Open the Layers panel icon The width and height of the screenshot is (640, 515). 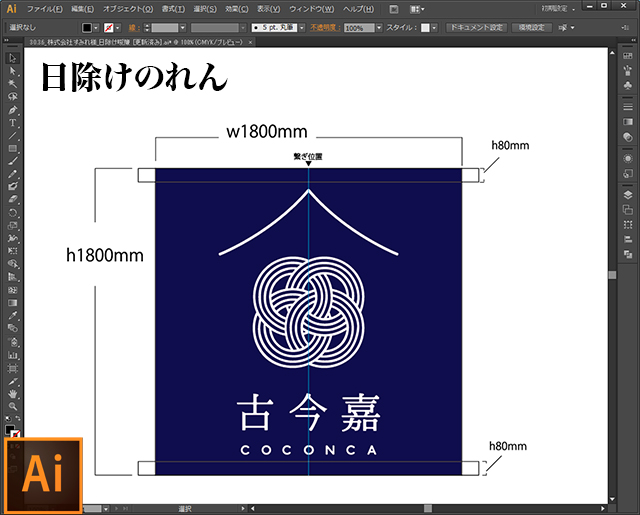[x=628, y=193]
